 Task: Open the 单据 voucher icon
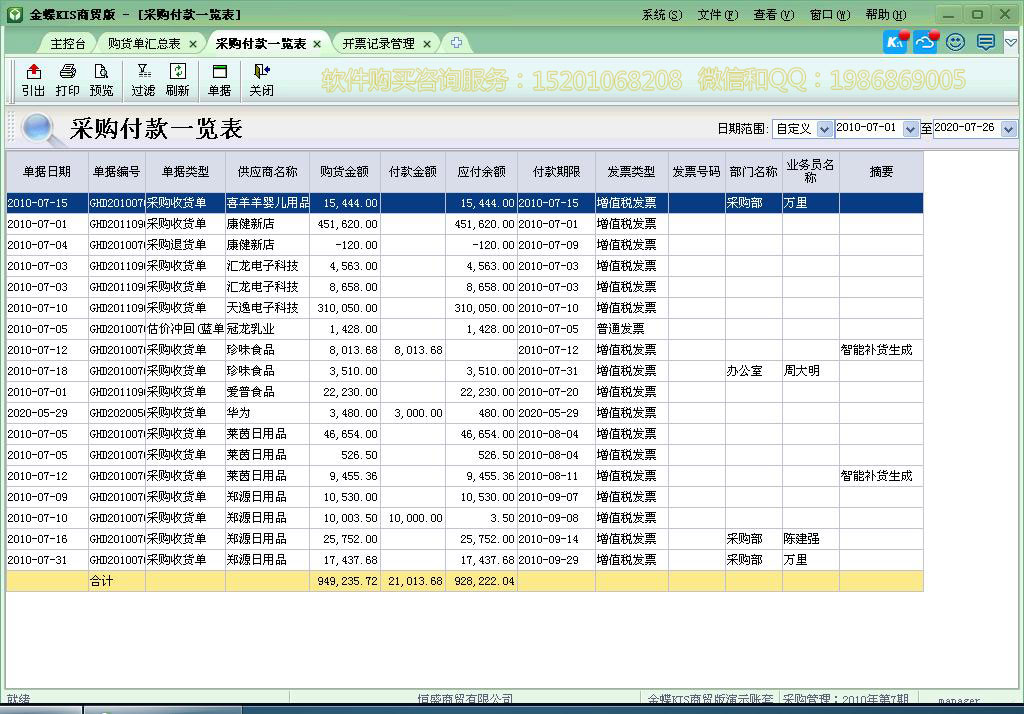point(222,80)
